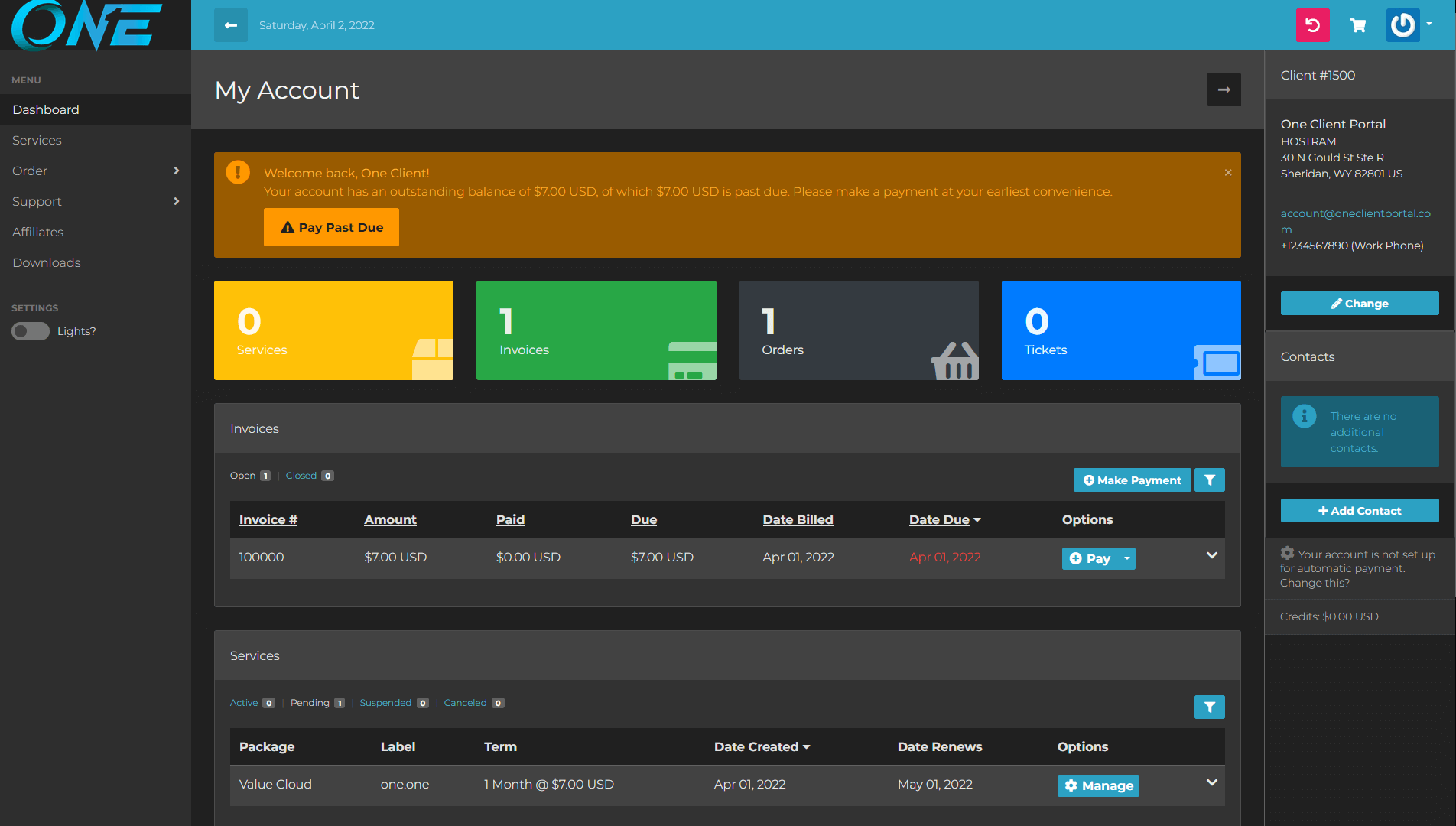Click the green Invoices summary card
This screenshot has height=826, width=1456.
[x=596, y=330]
